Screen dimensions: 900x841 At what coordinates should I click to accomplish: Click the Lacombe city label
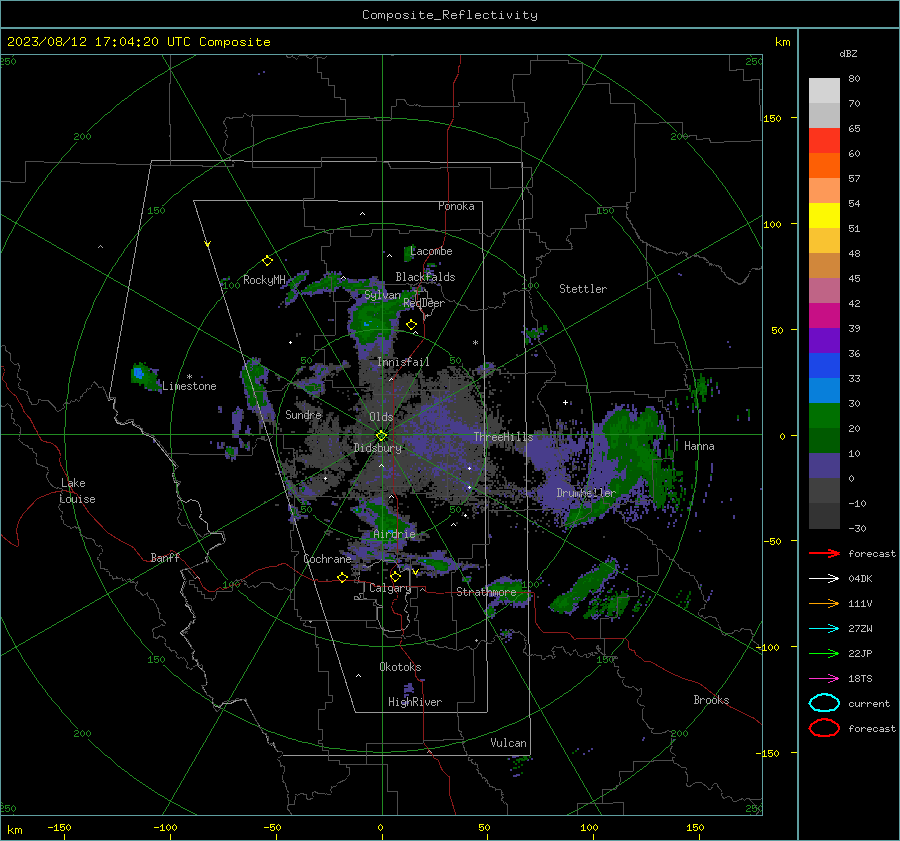(x=431, y=251)
